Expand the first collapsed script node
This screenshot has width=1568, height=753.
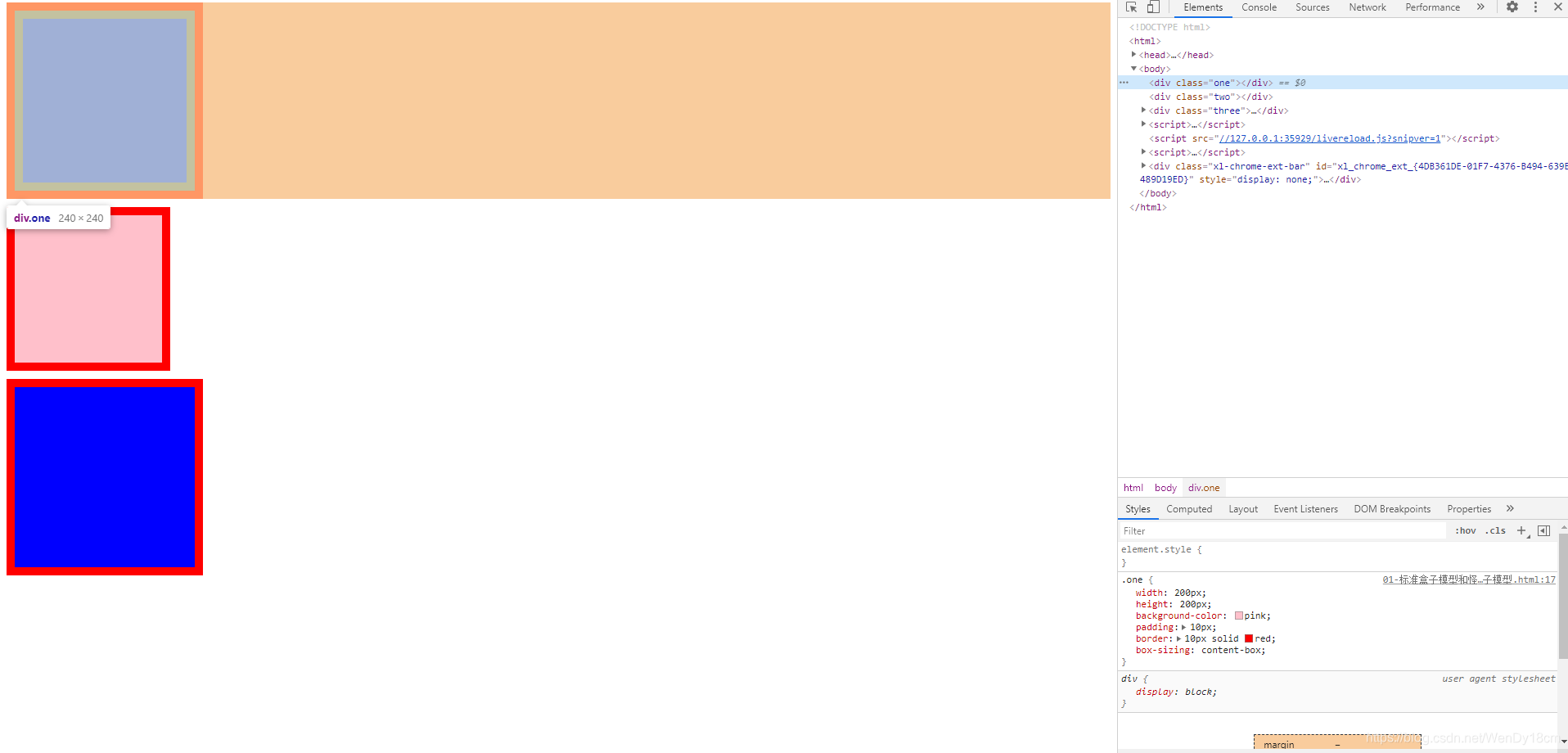pos(1144,124)
